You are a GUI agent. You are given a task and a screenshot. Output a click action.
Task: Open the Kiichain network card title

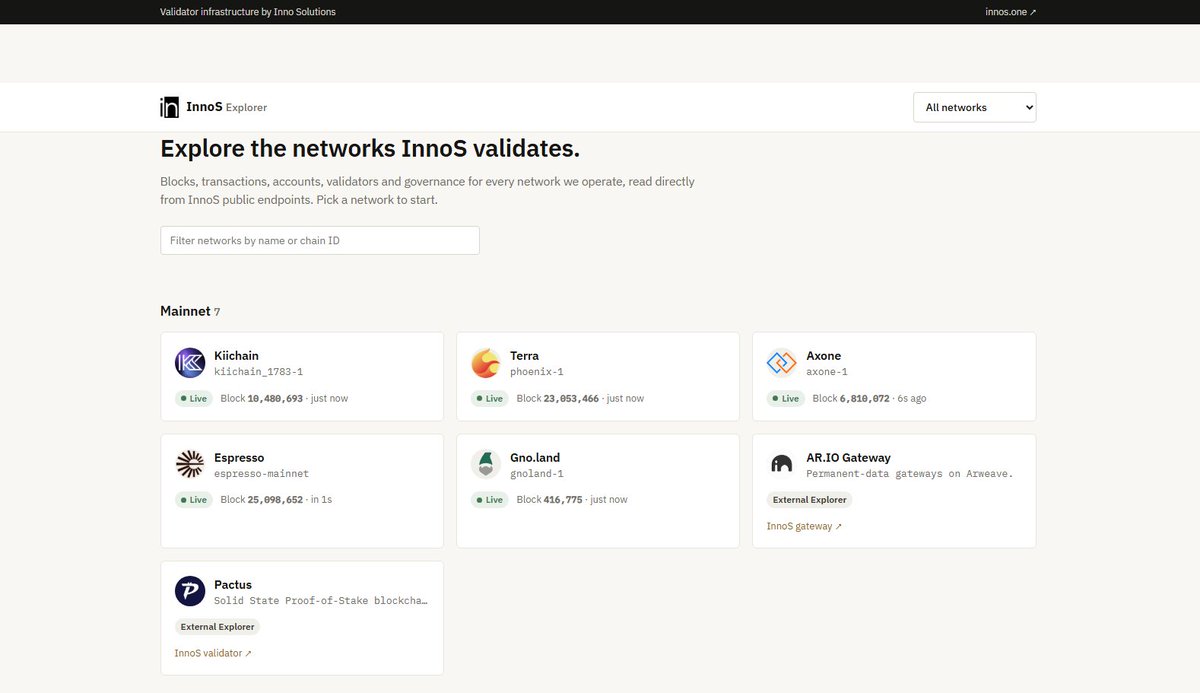[236, 356]
